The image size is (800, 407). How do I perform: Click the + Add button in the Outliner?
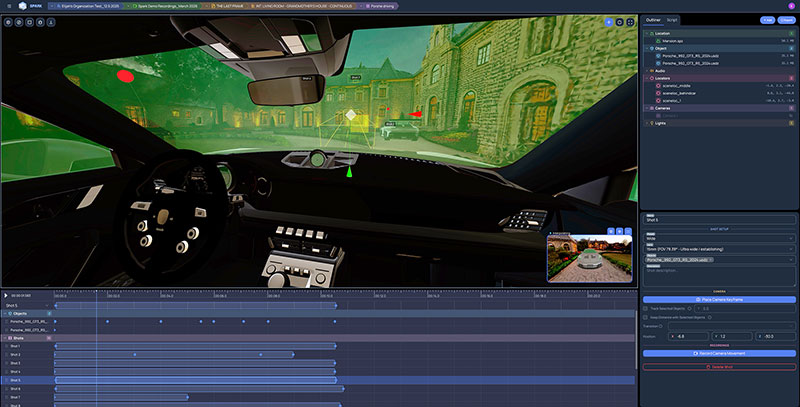[767, 20]
